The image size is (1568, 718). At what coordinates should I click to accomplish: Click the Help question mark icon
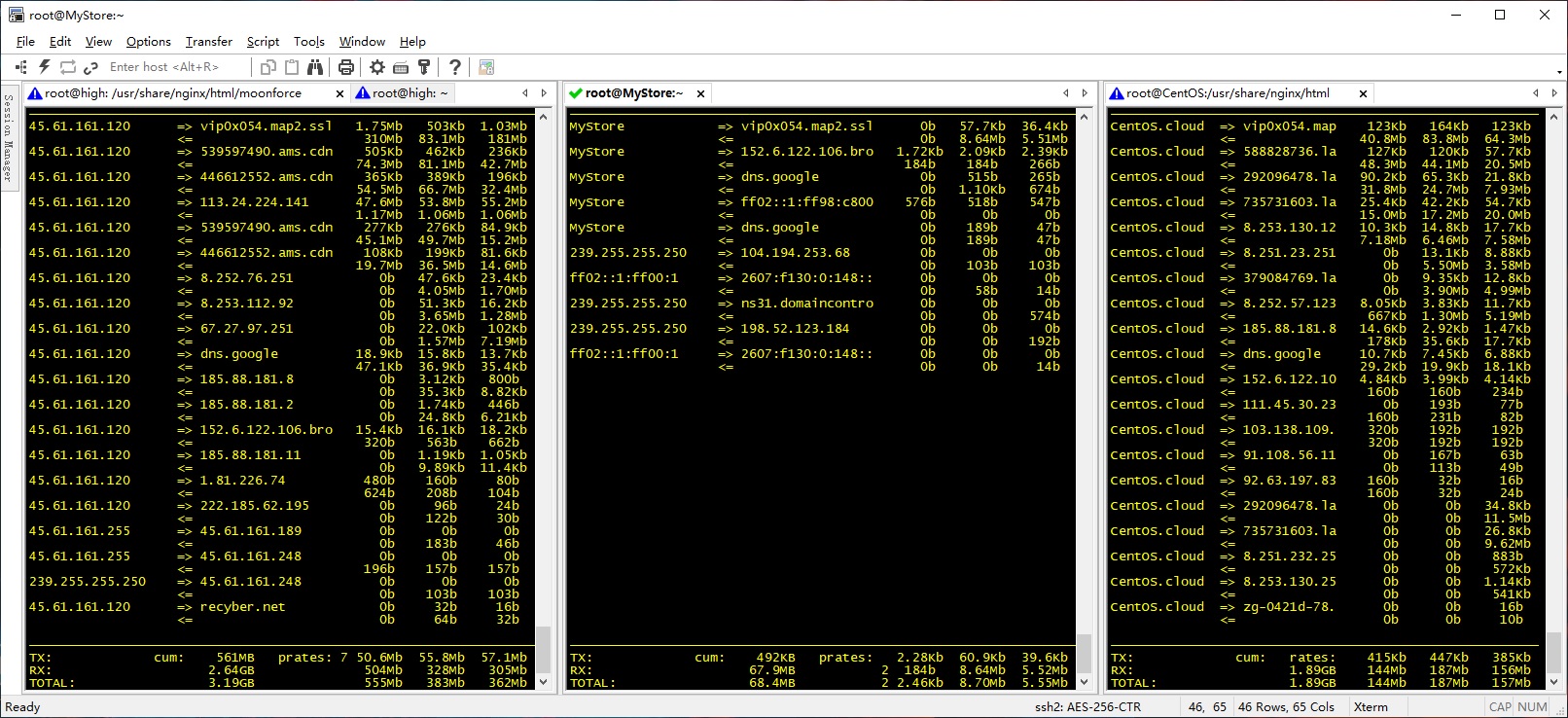click(x=455, y=67)
